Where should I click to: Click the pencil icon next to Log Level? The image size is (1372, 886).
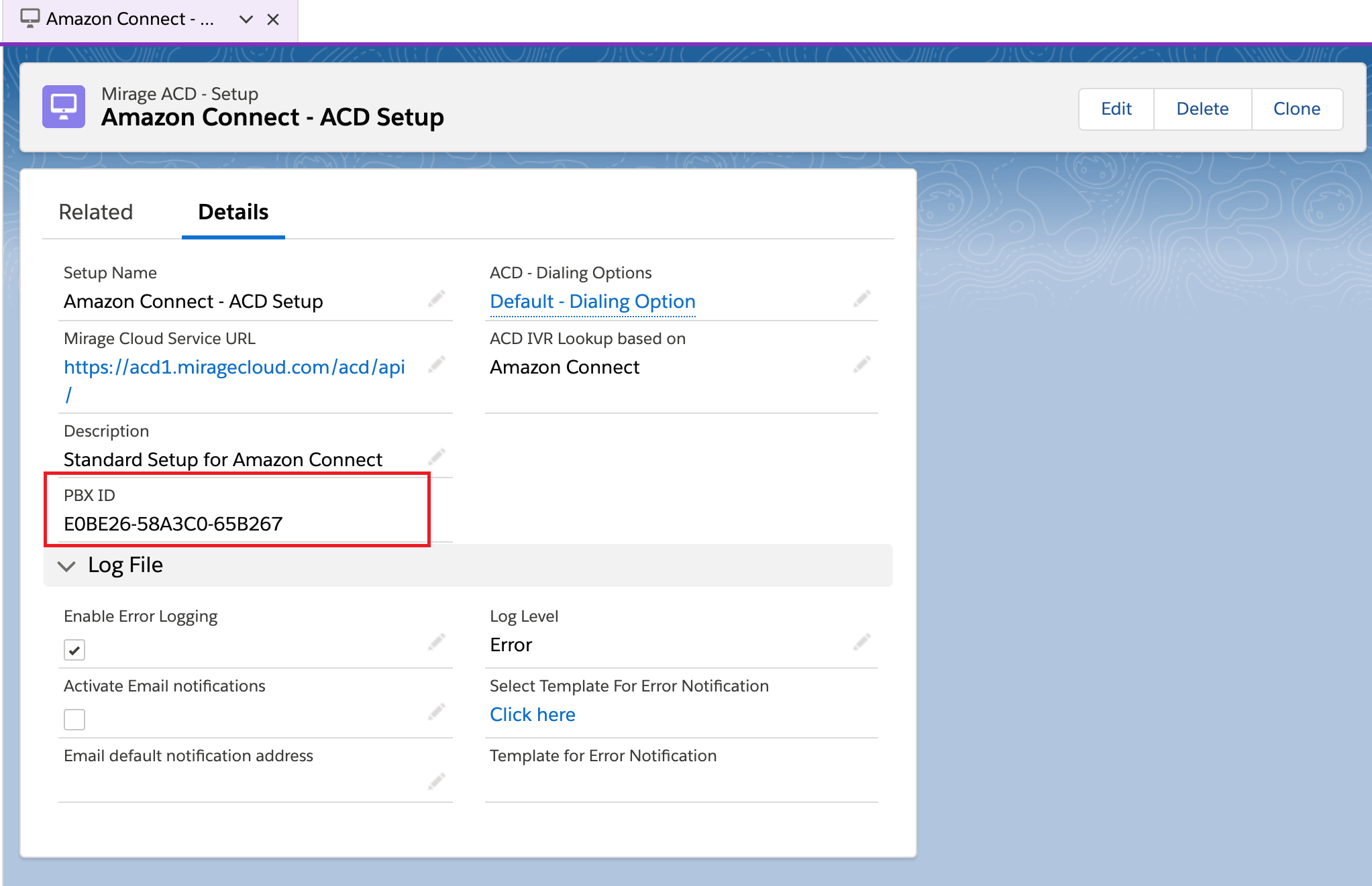862,642
